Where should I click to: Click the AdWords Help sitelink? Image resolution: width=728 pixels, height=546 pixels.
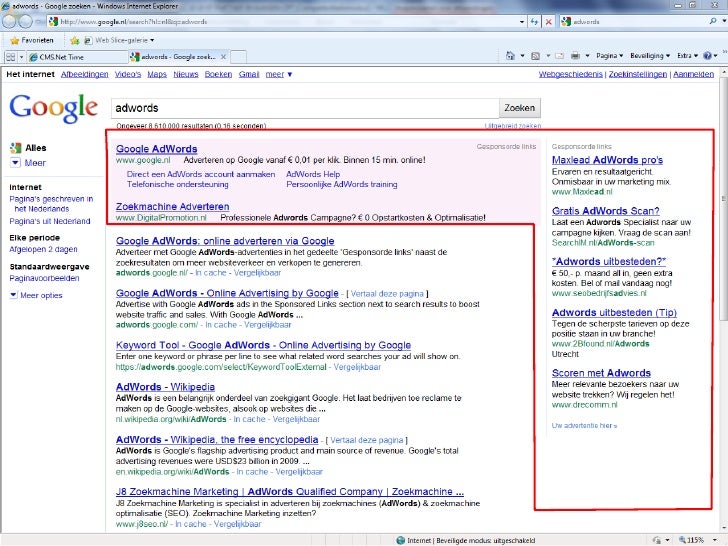pos(313,174)
